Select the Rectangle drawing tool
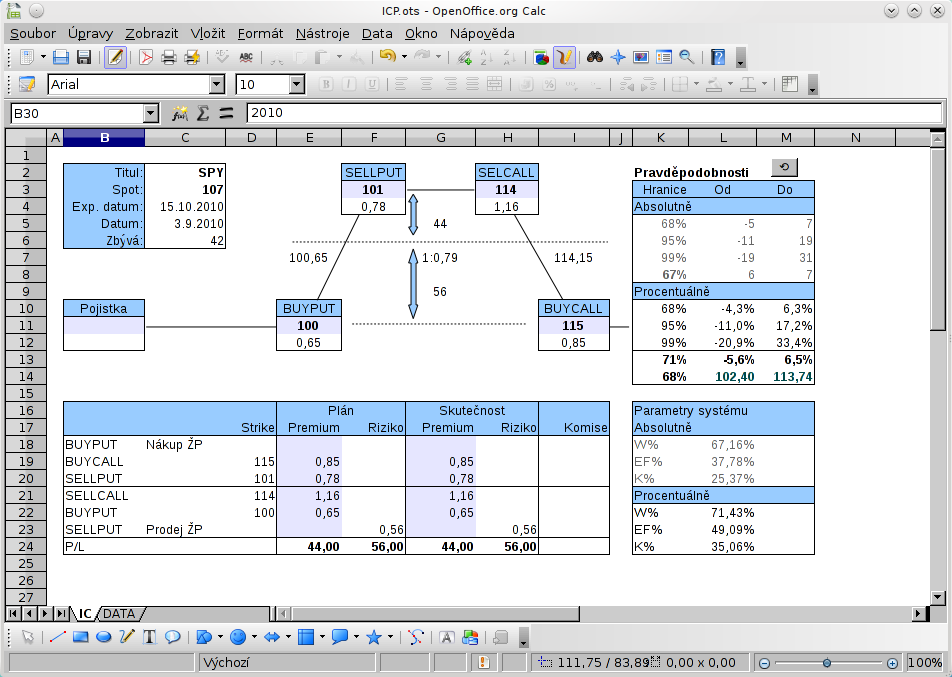This screenshot has width=952, height=677. [x=81, y=637]
